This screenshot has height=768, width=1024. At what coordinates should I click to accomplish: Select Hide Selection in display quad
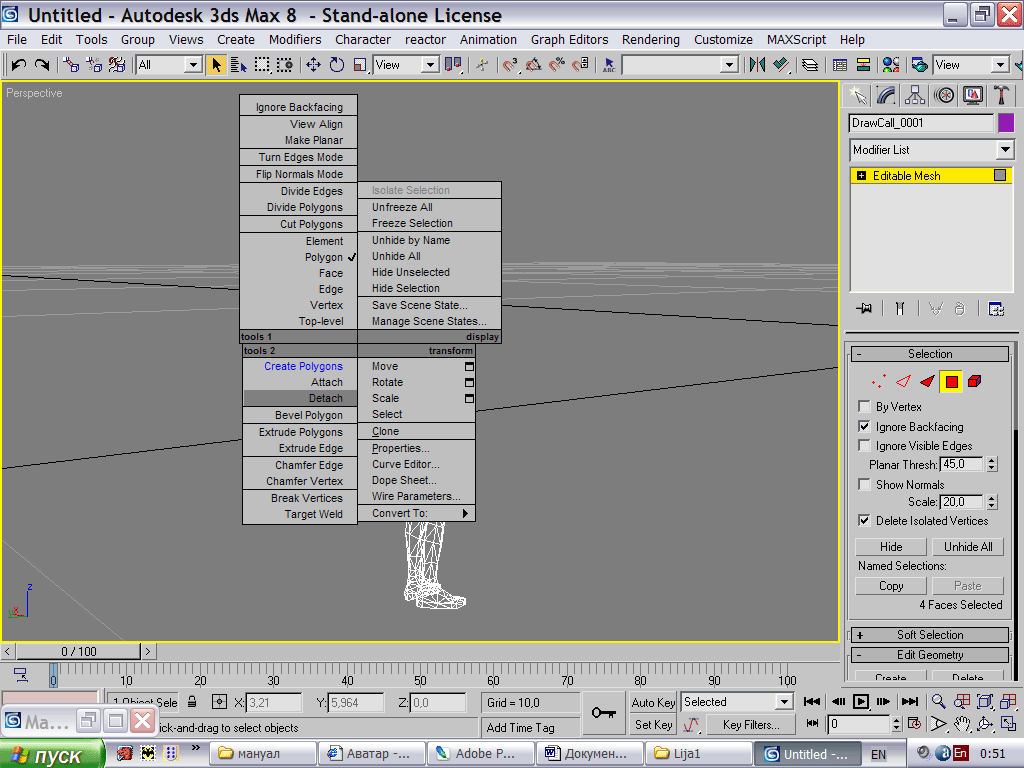429,288
